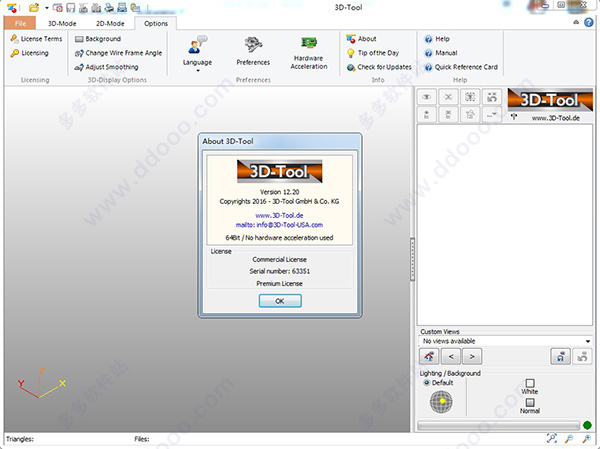Collapse the ribbon with the top-right arrow
The image size is (600, 449).
coord(576,23)
